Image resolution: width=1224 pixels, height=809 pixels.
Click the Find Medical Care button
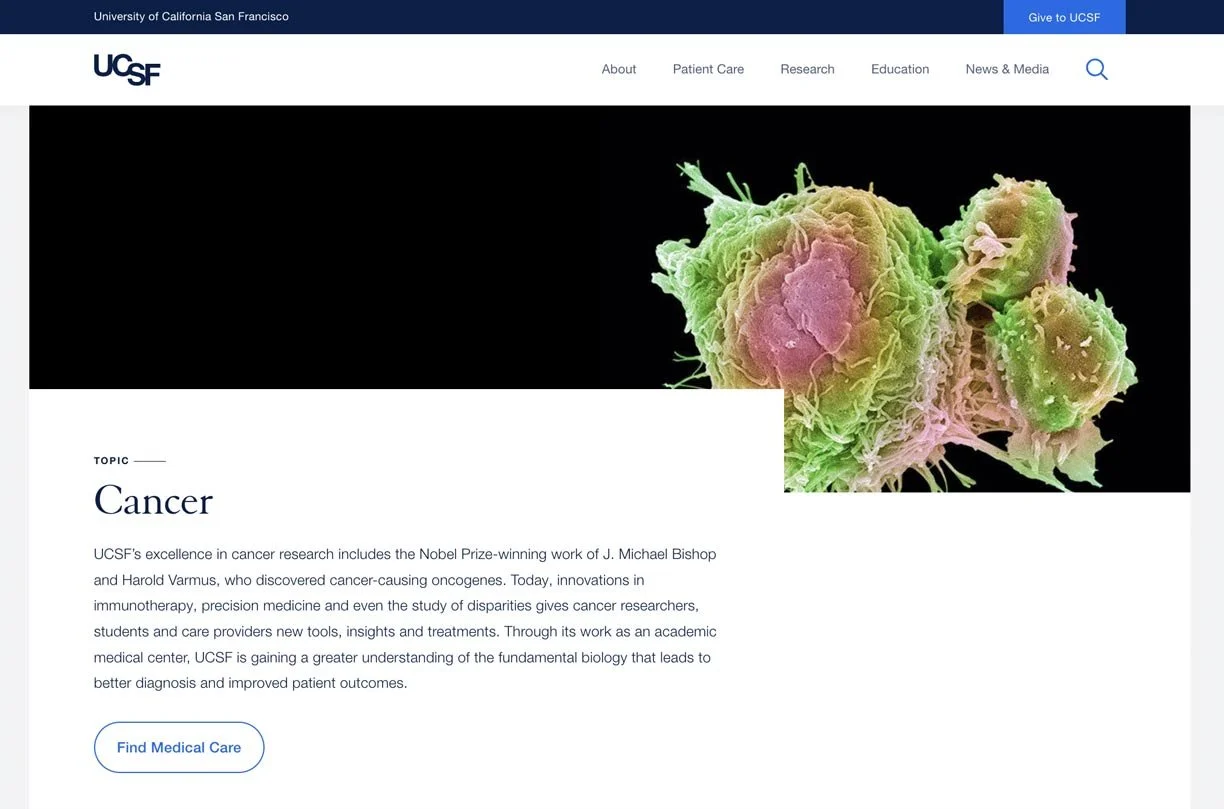tap(179, 747)
